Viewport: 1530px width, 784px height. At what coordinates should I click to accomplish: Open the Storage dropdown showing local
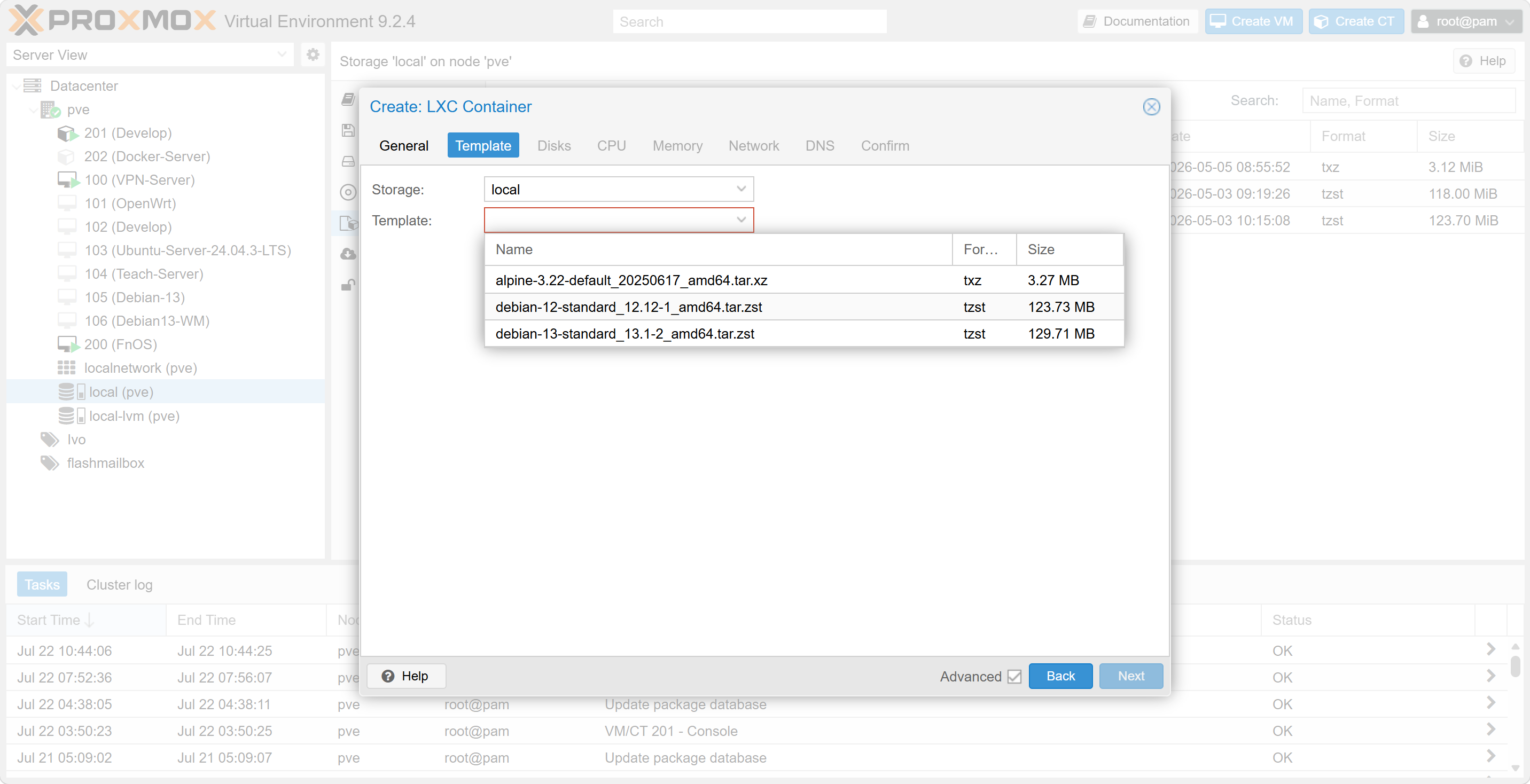tap(618, 190)
